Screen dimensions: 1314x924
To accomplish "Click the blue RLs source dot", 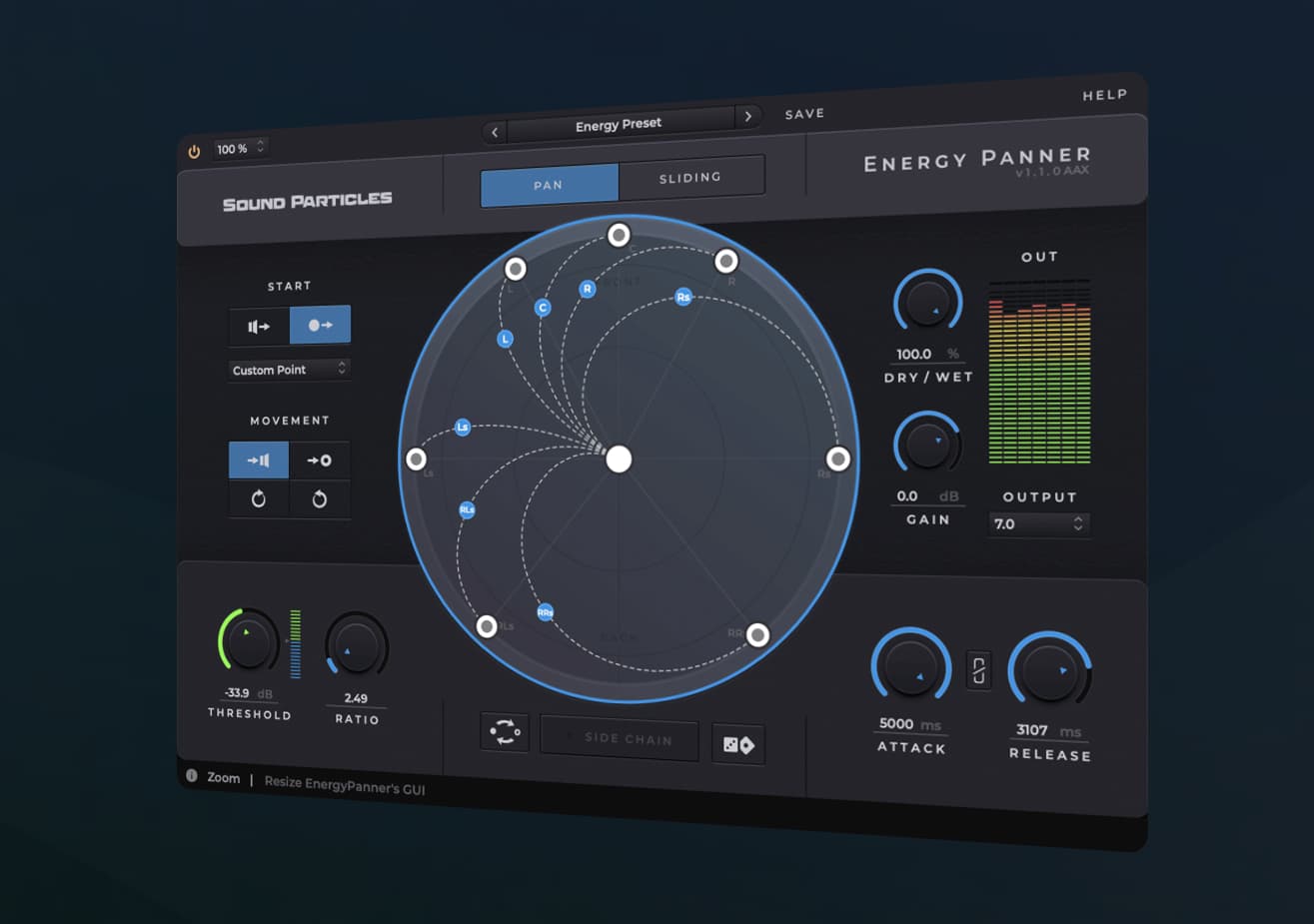I will click(x=467, y=509).
